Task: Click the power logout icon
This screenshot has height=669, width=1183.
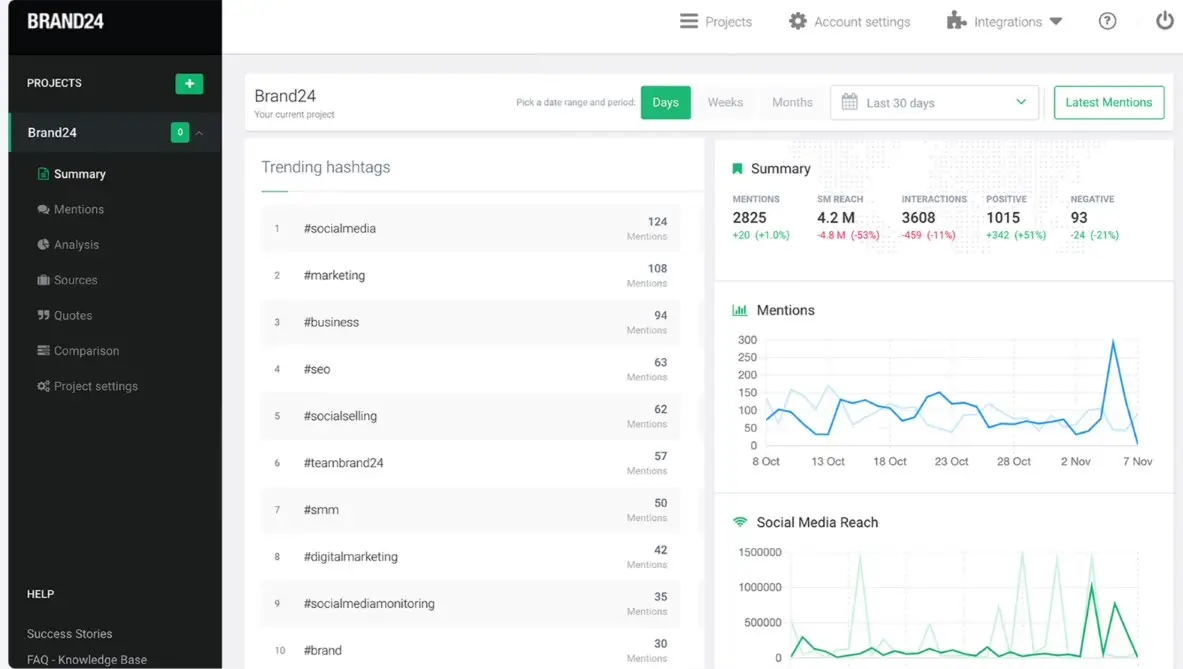Action: coord(1164,21)
